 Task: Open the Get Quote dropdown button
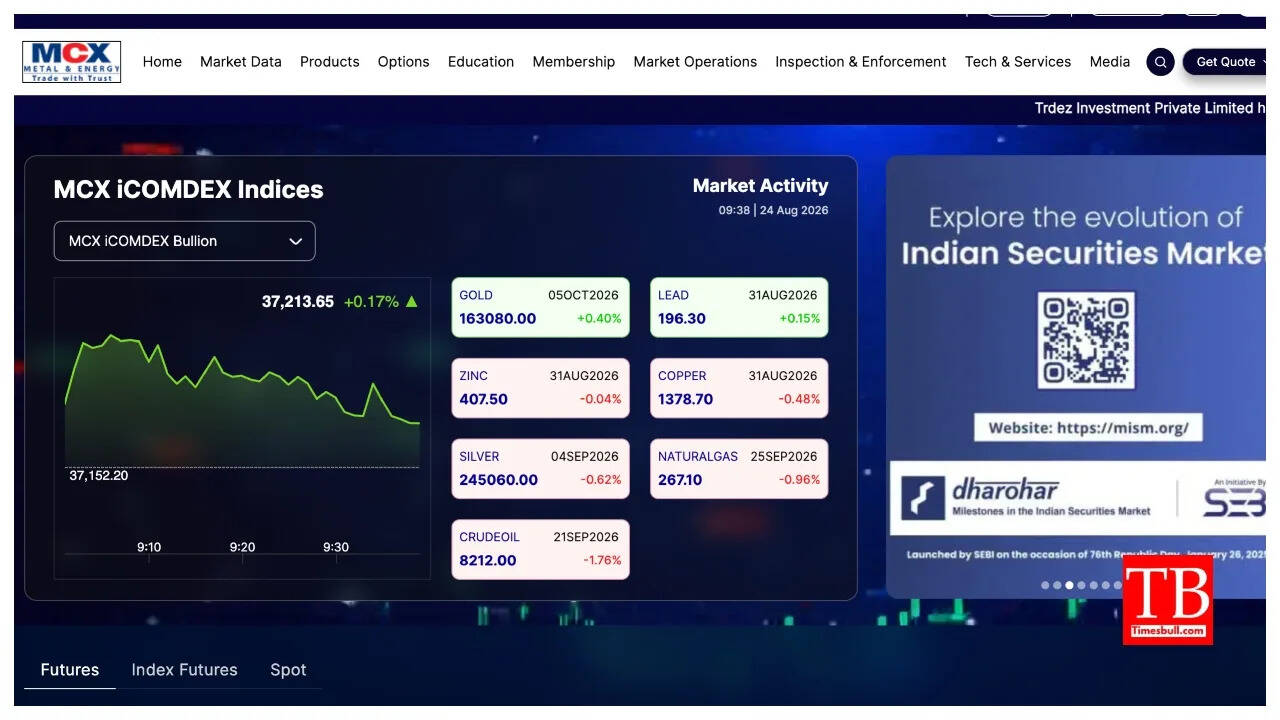coord(1225,62)
